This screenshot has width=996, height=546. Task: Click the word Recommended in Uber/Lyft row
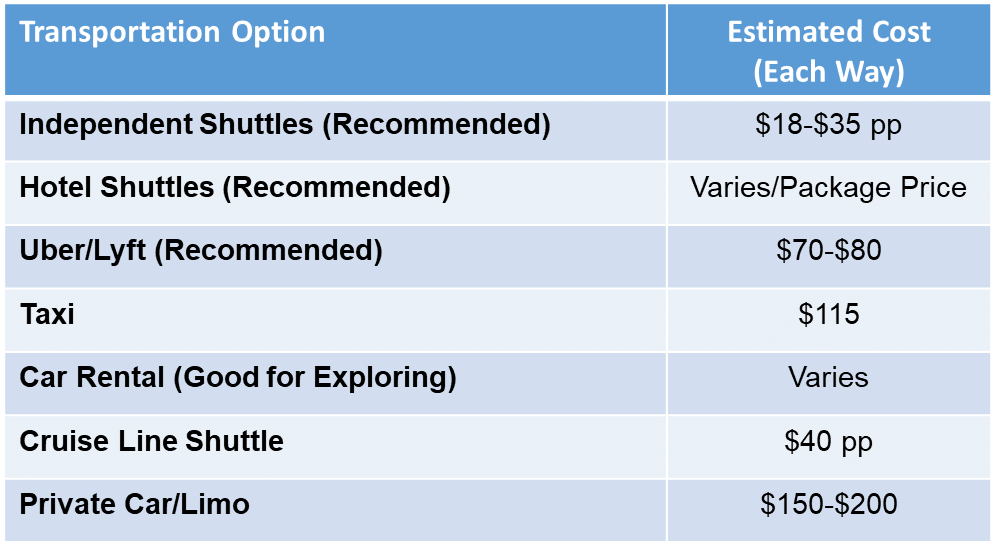pos(268,250)
